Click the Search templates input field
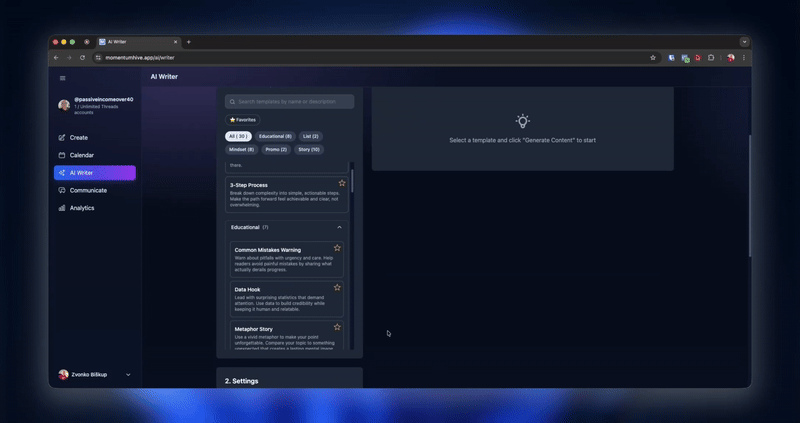This screenshot has width=800, height=423. click(290, 101)
